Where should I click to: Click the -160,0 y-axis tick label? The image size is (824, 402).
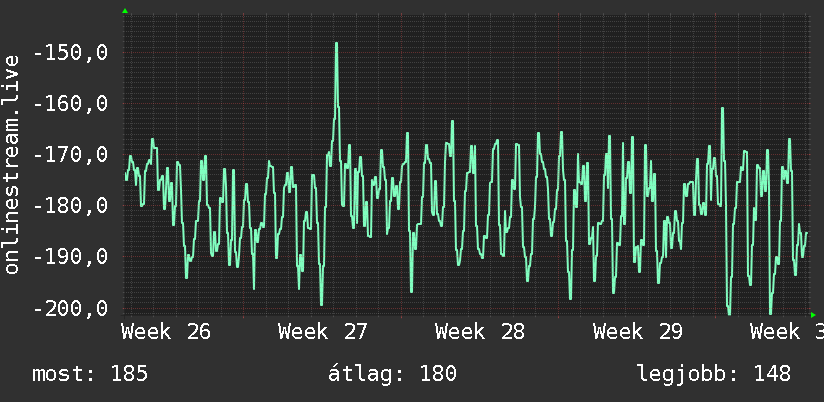point(70,104)
